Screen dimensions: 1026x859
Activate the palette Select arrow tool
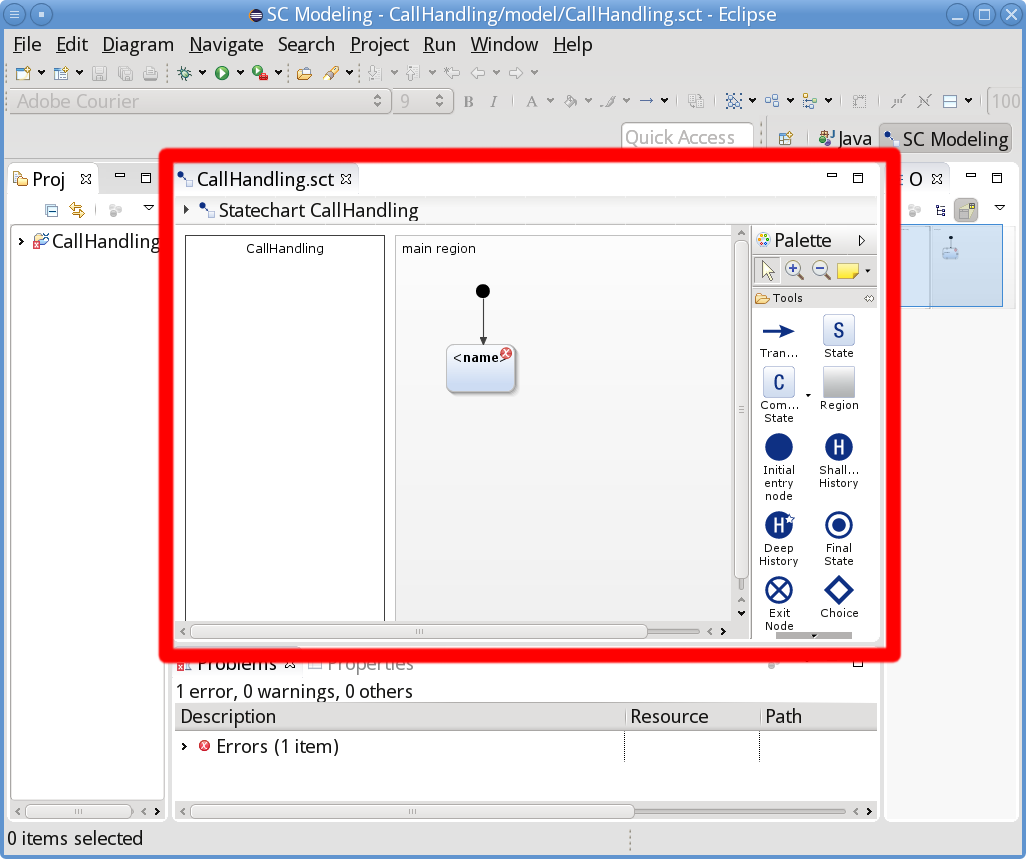point(768,270)
